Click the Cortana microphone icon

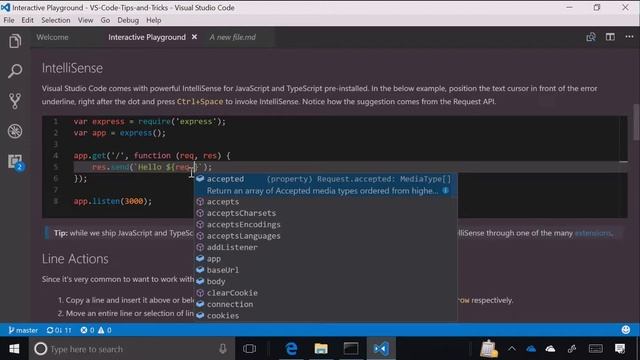coord(223,349)
